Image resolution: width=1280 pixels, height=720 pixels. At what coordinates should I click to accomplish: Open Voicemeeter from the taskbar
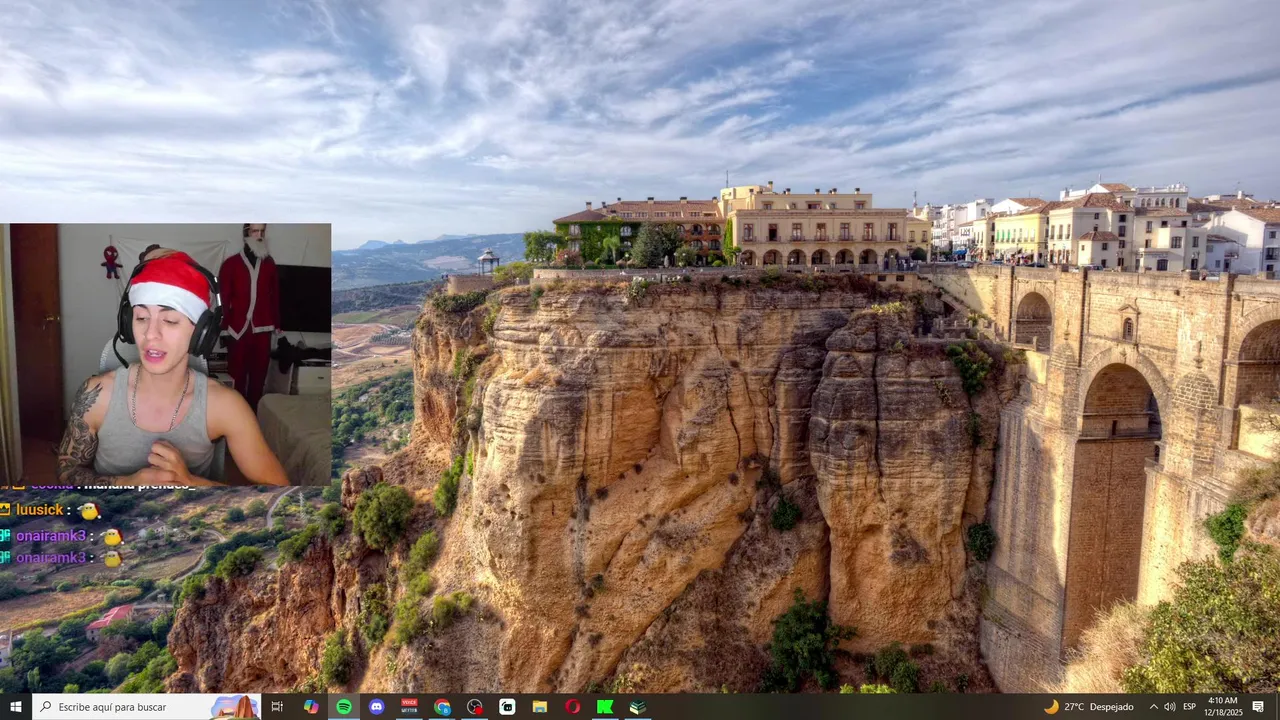click(409, 707)
